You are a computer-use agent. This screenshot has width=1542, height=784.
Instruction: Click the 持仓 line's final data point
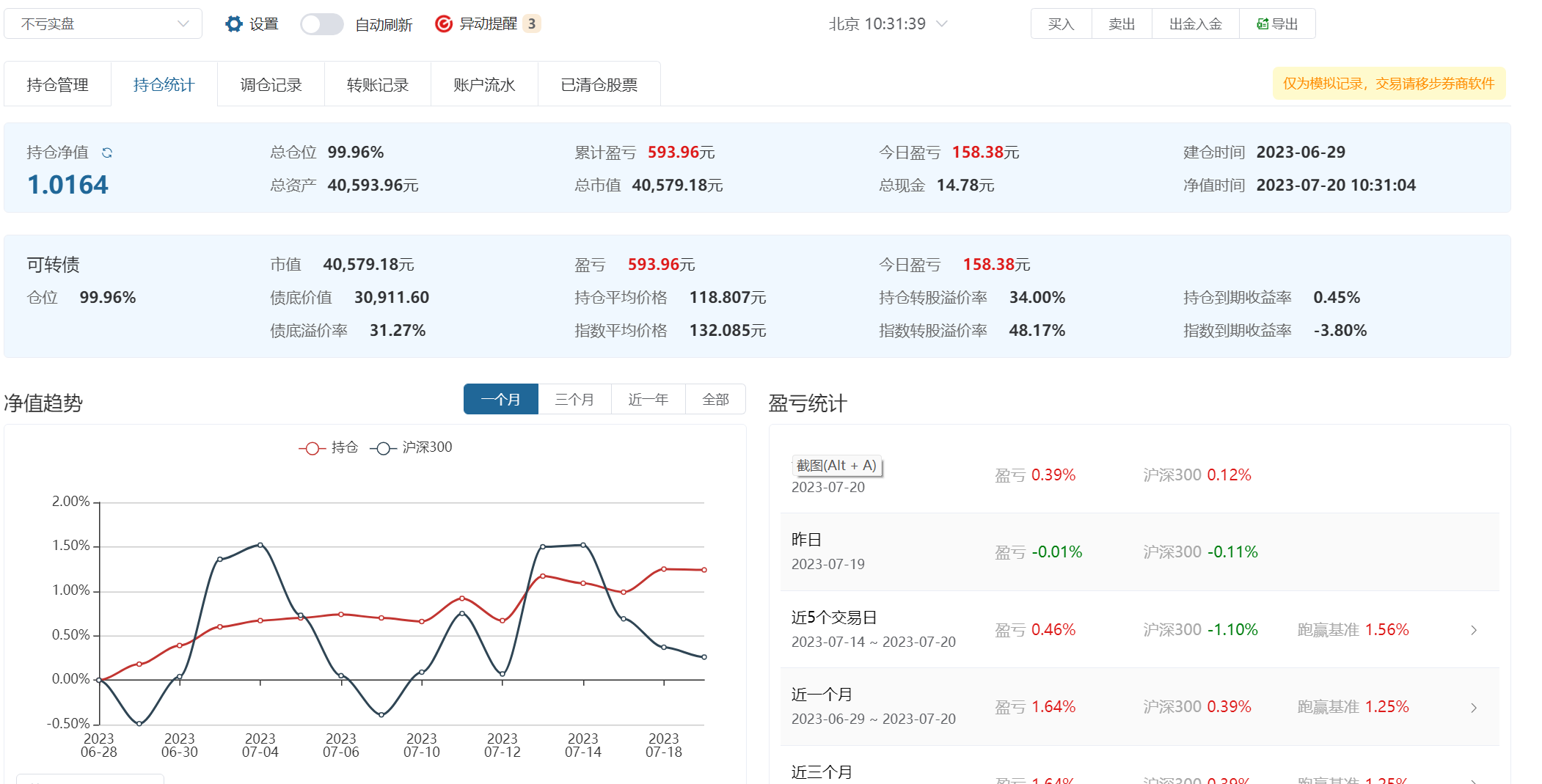(704, 570)
